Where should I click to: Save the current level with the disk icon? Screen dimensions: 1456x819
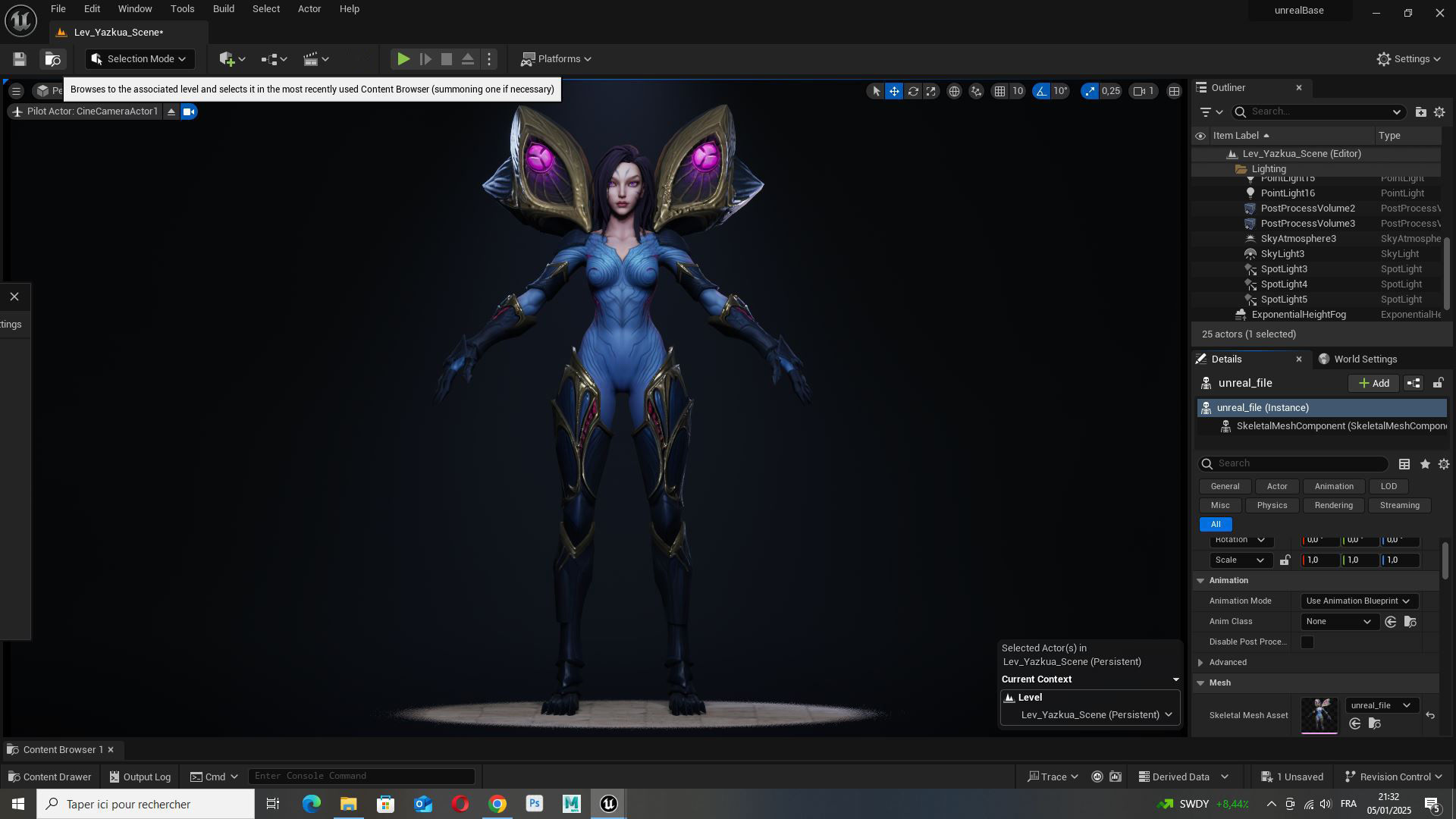(20, 59)
